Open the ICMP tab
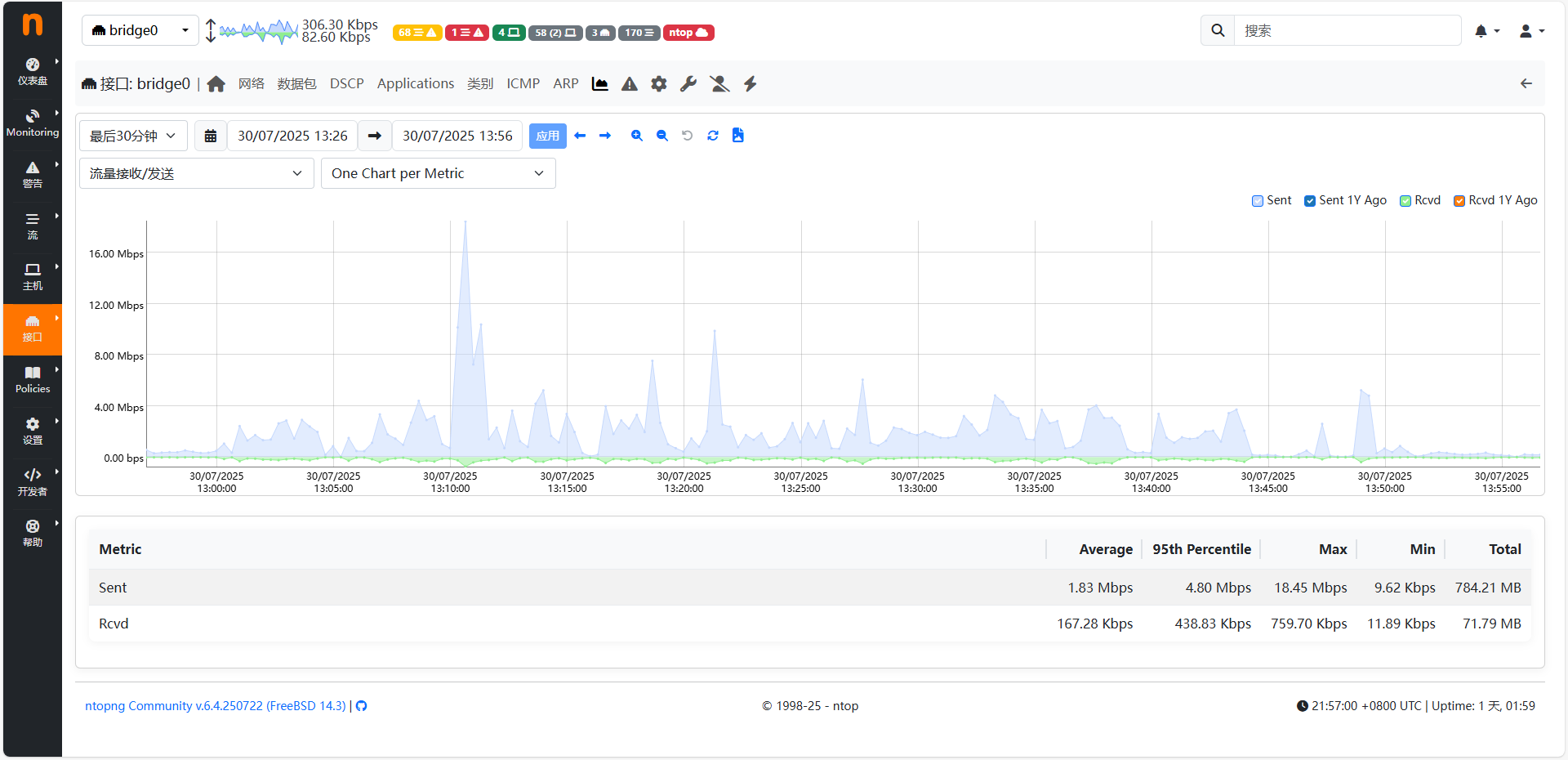 (523, 84)
